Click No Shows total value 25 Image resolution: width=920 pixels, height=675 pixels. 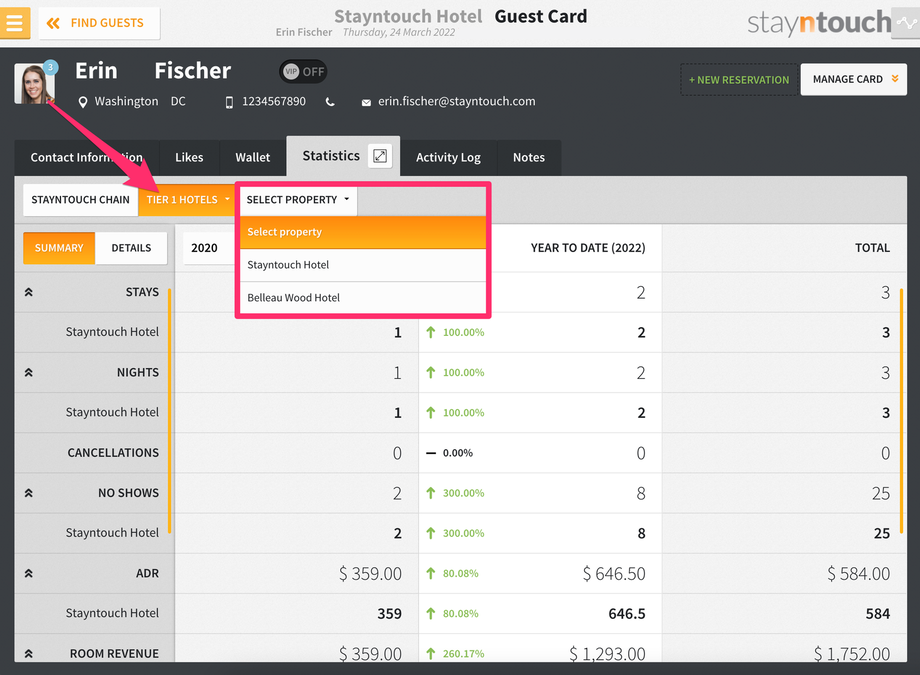(881, 493)
